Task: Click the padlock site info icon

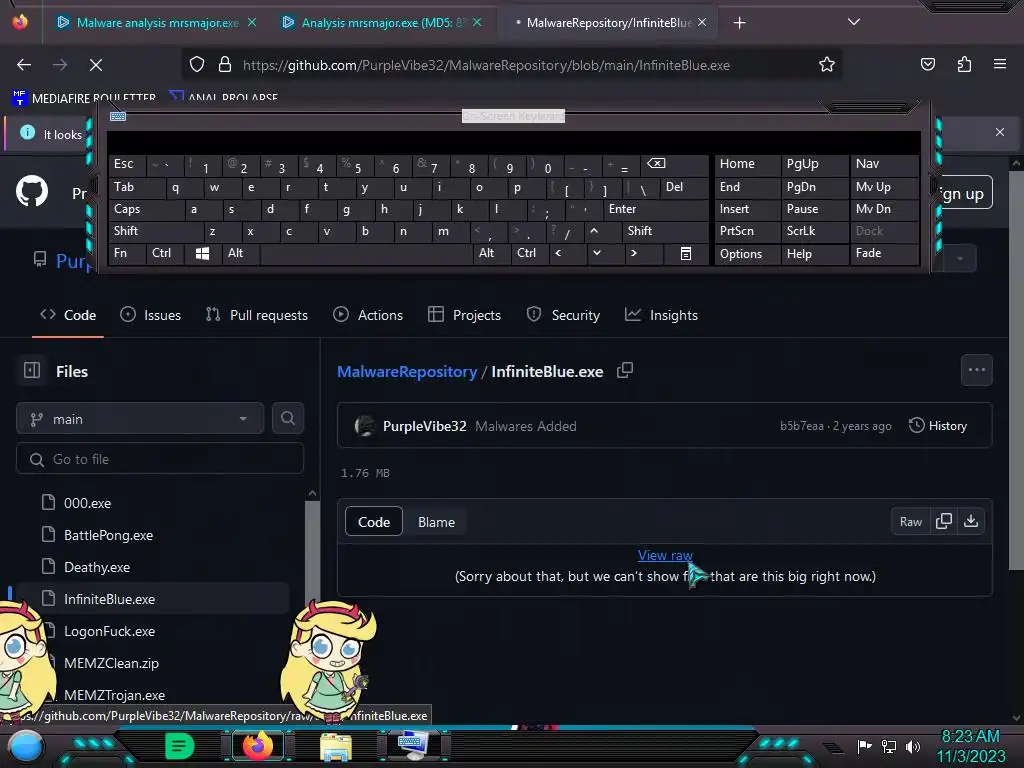Action: (225, 65)
